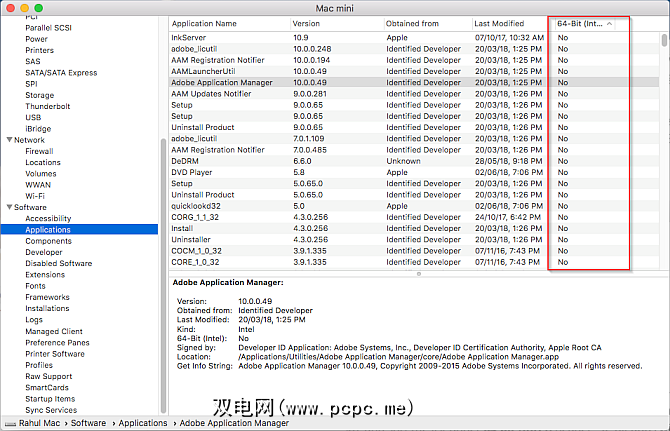Select Parallel SCSI in sidebar
This screenshot has height=431, width=670.
48,28
